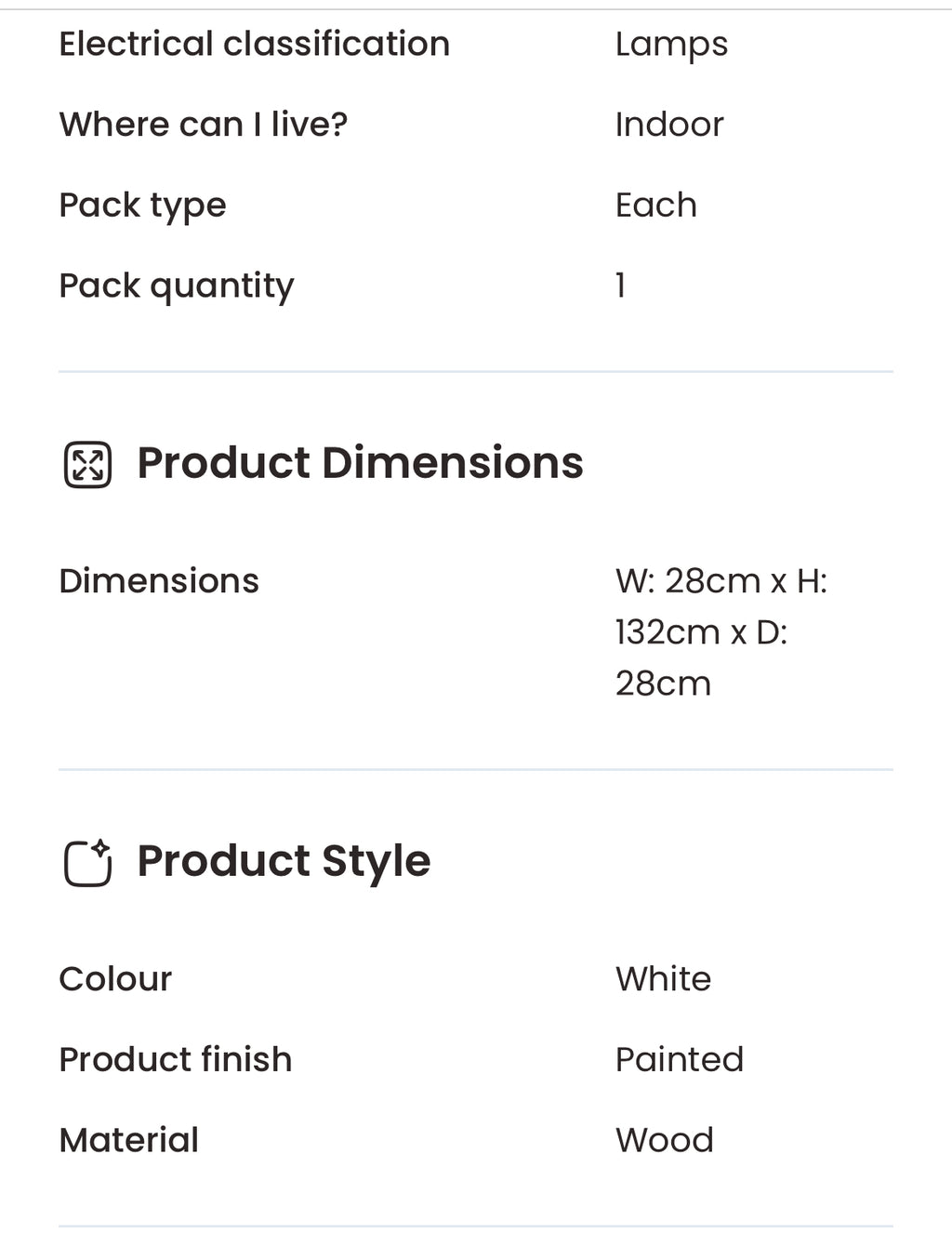Select the pack quantity value '1'
The width and height of the screenshot is (952, 1247).
620,285
